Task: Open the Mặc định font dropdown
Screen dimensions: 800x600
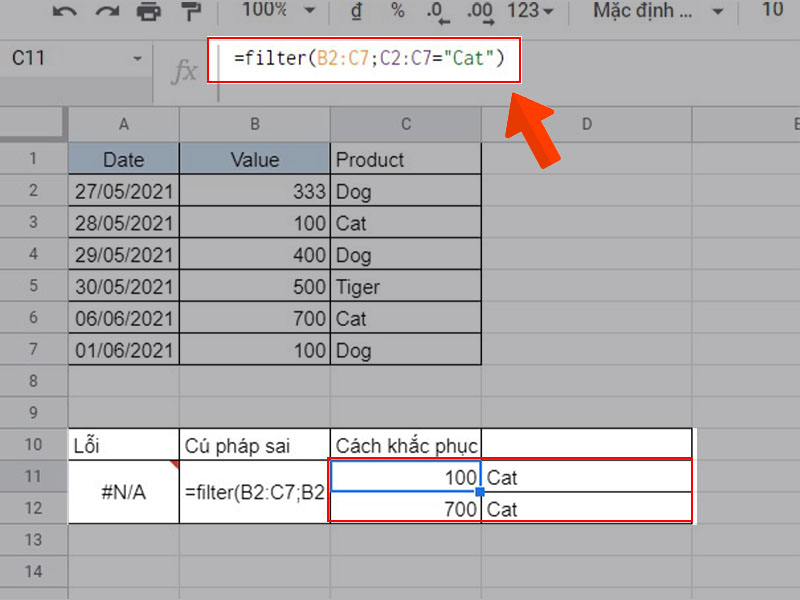Action: coord(658,11)
